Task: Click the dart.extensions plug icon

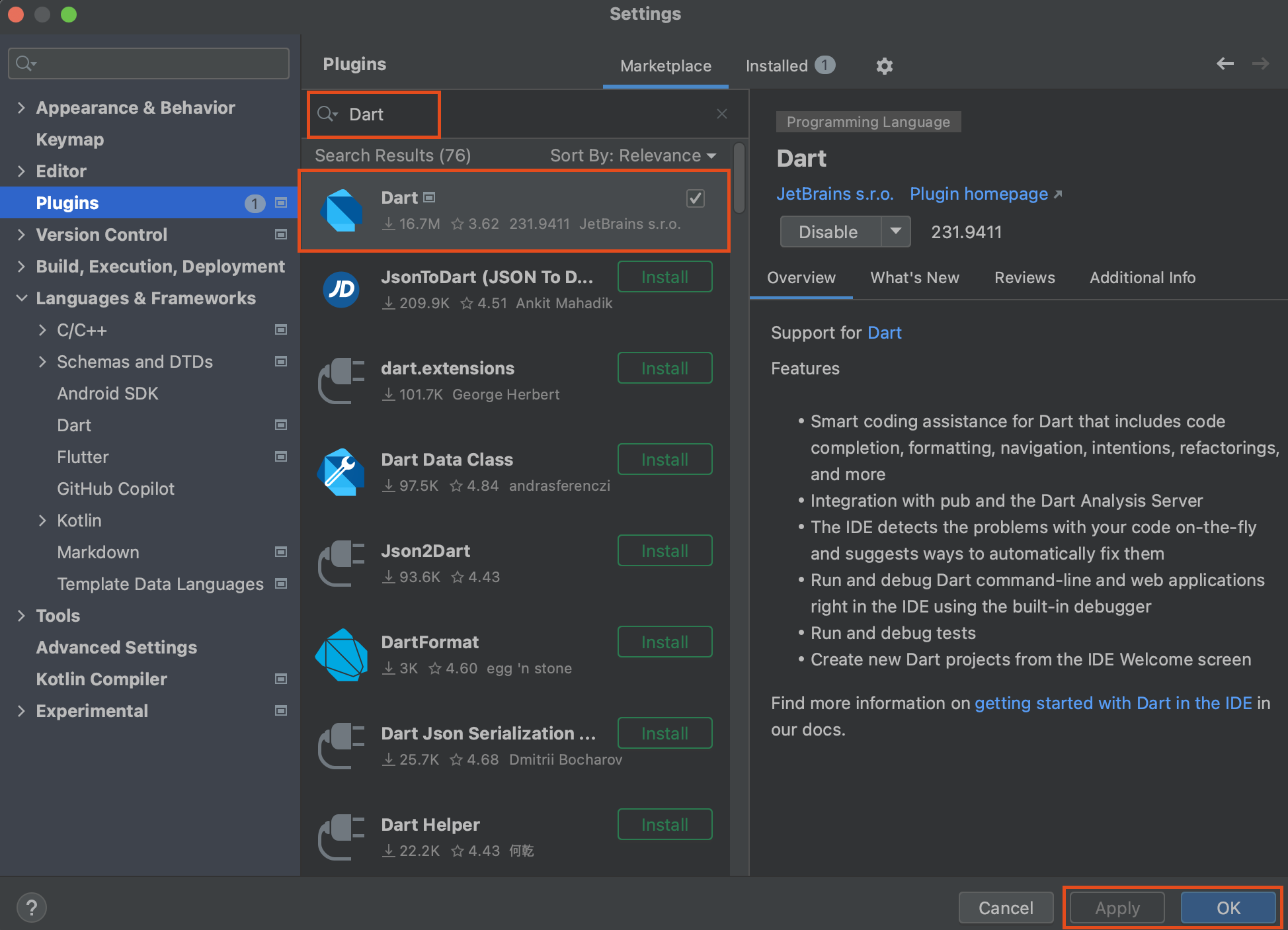Action: [x=341, y=380]
